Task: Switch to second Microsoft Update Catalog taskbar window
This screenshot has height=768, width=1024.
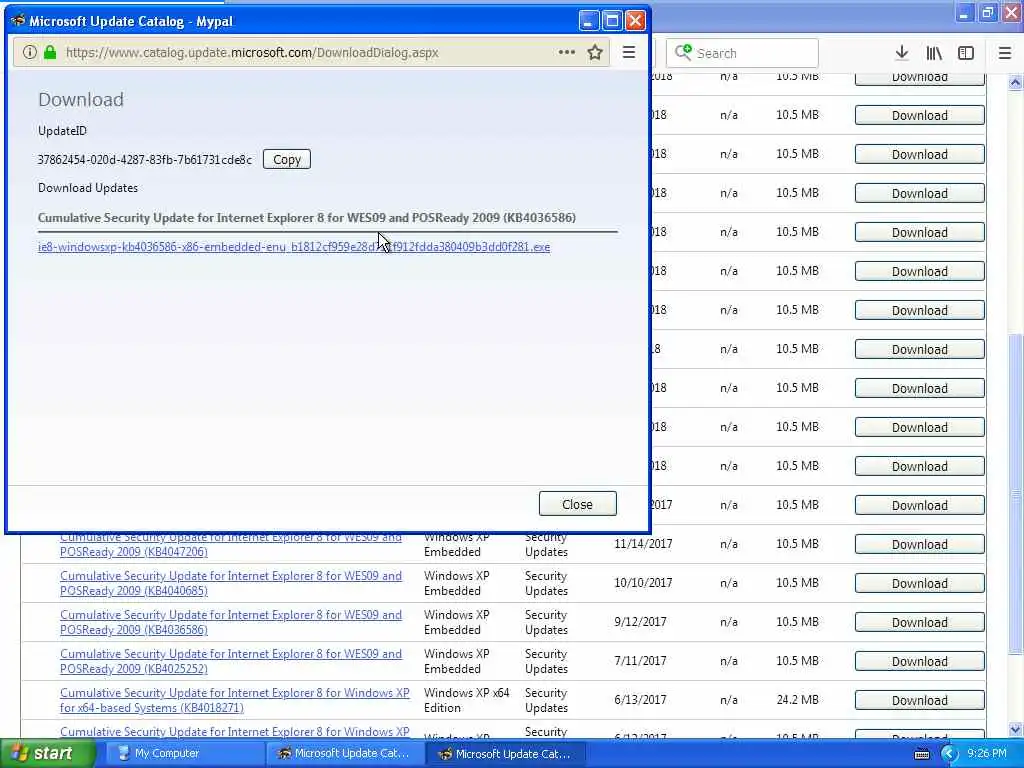Action: 505,754
